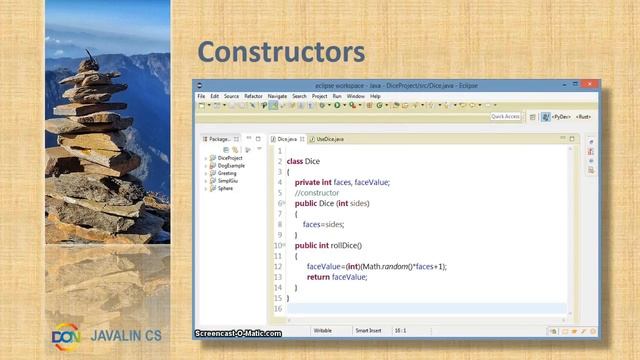
Task: Open the Debug dropdown arrow
Action: pos(329,106)
